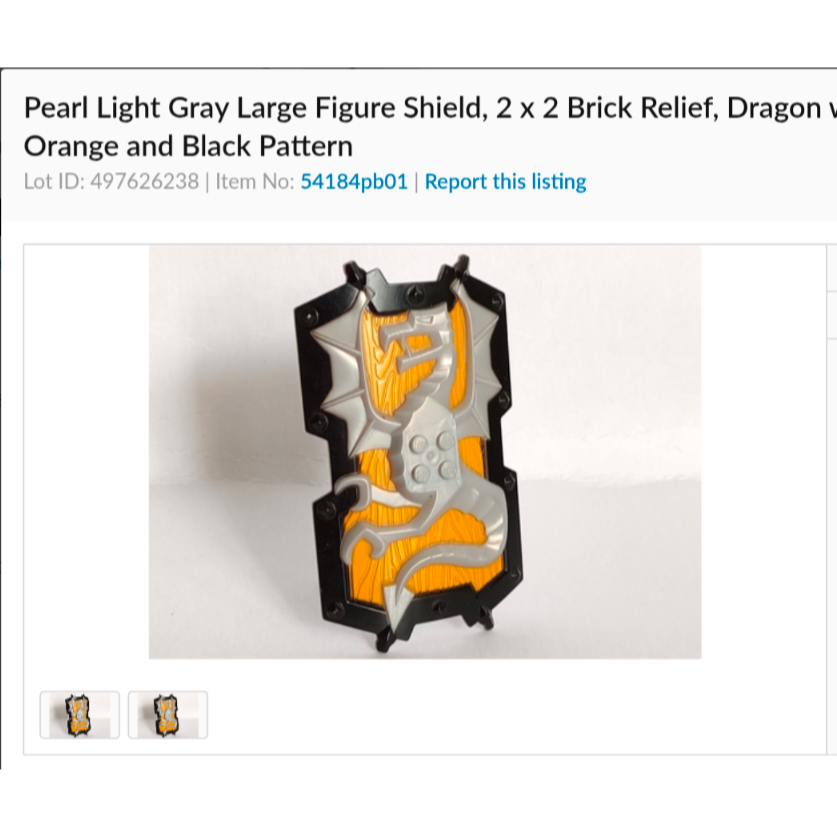Click the 'Dragon' word in title
The height and width of the screenshot is (837, 837).
(x=773, y=107)
